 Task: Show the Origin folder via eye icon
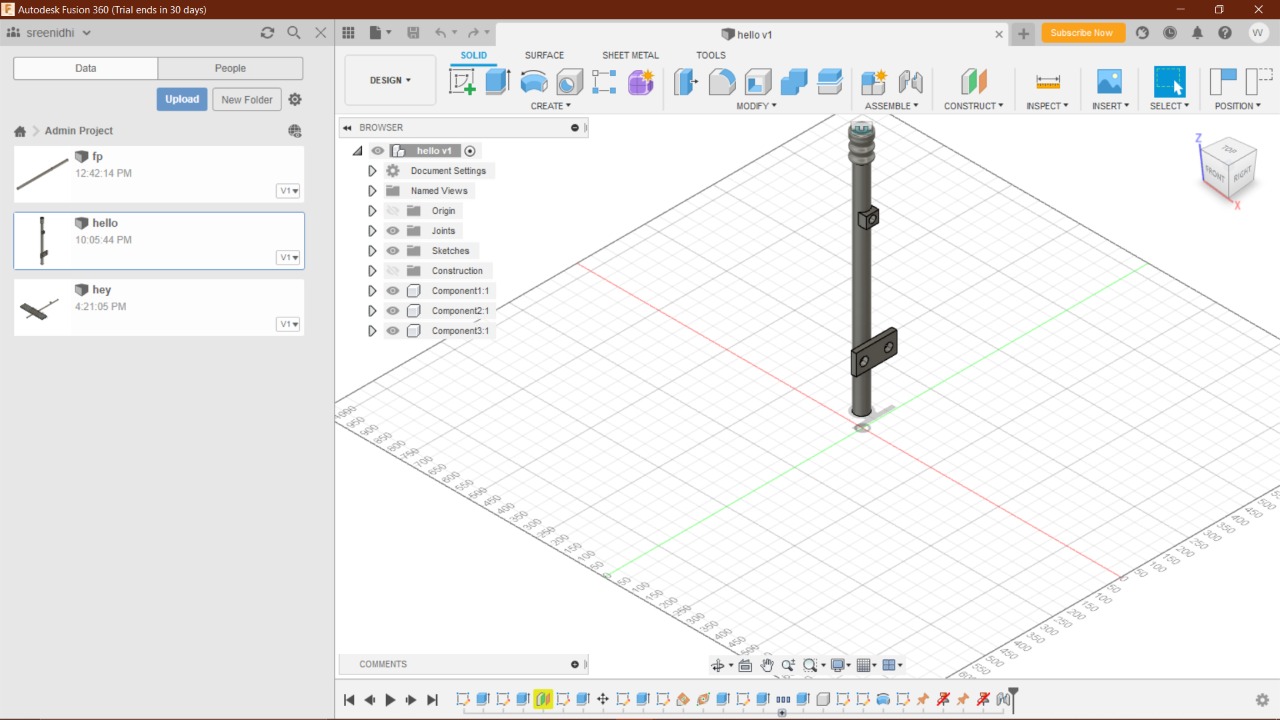click(393, 211)
